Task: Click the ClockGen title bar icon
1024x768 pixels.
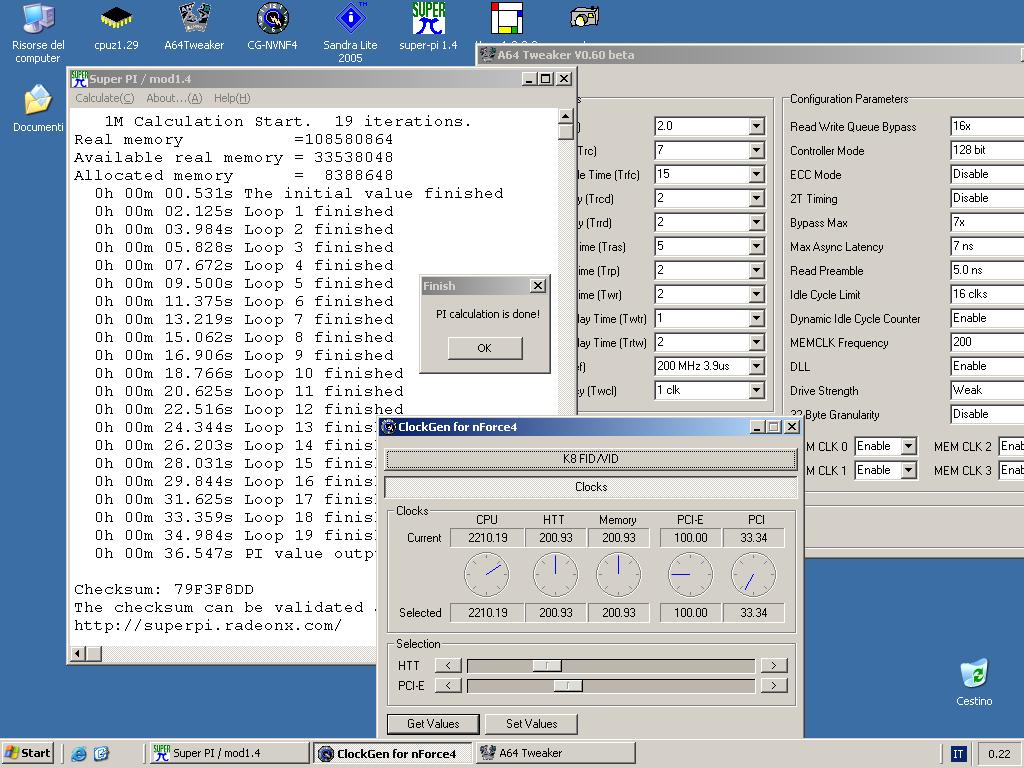Action: 389,427
